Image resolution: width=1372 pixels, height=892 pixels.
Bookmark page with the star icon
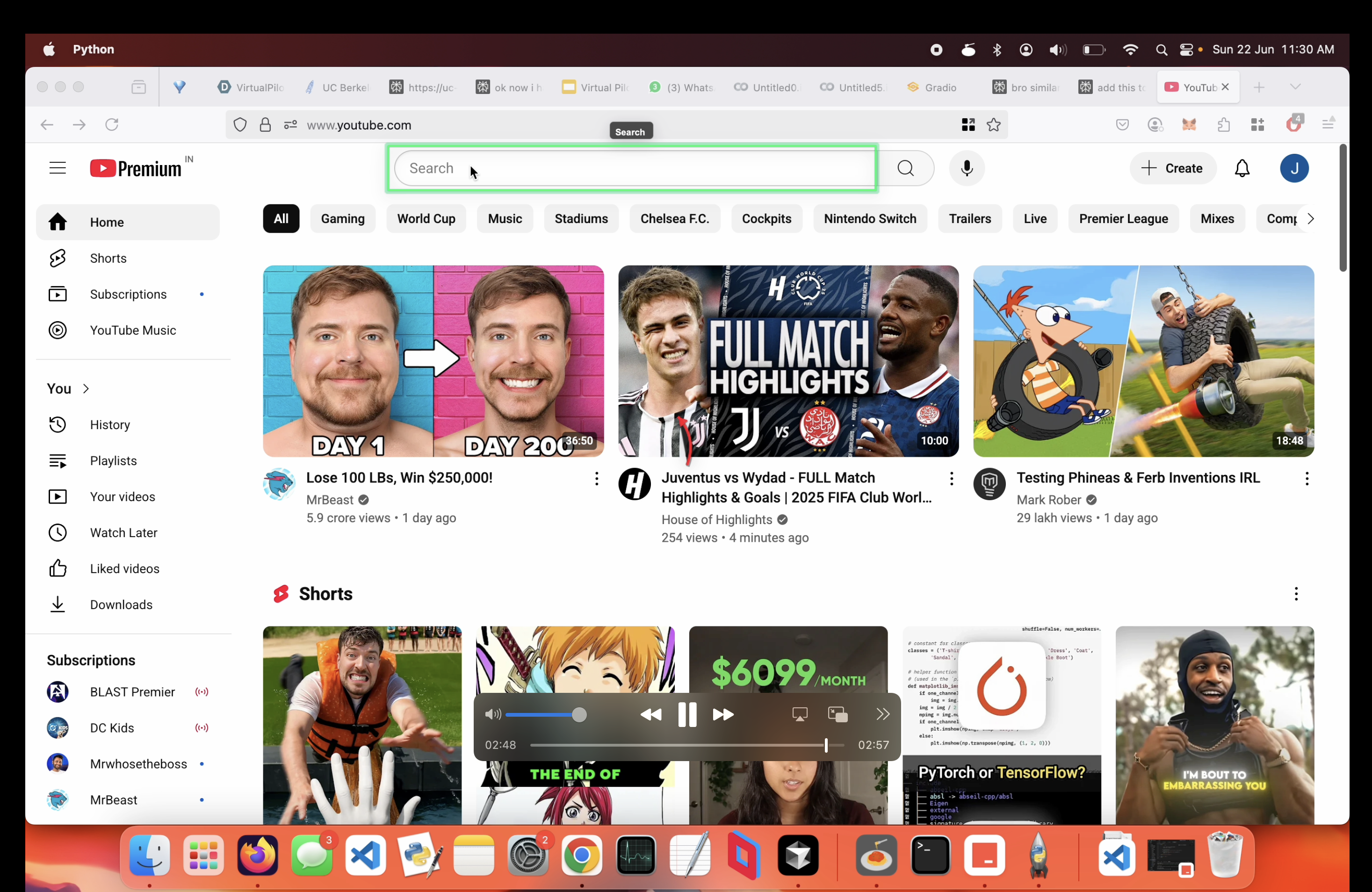(x=993, y=125)
